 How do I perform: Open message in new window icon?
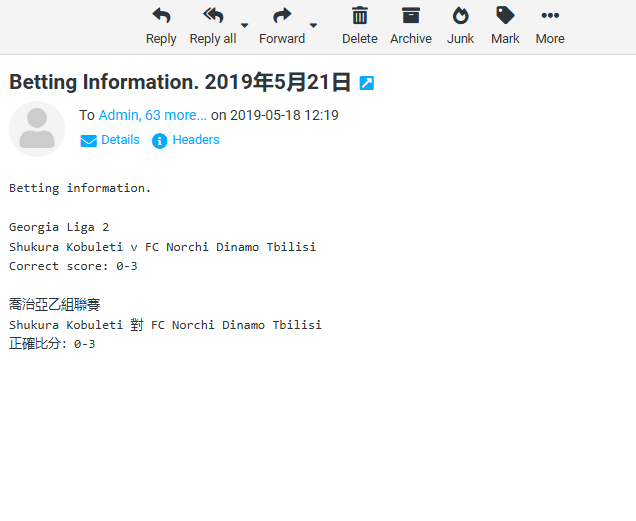pyautogui.click(x=367, y=83)
